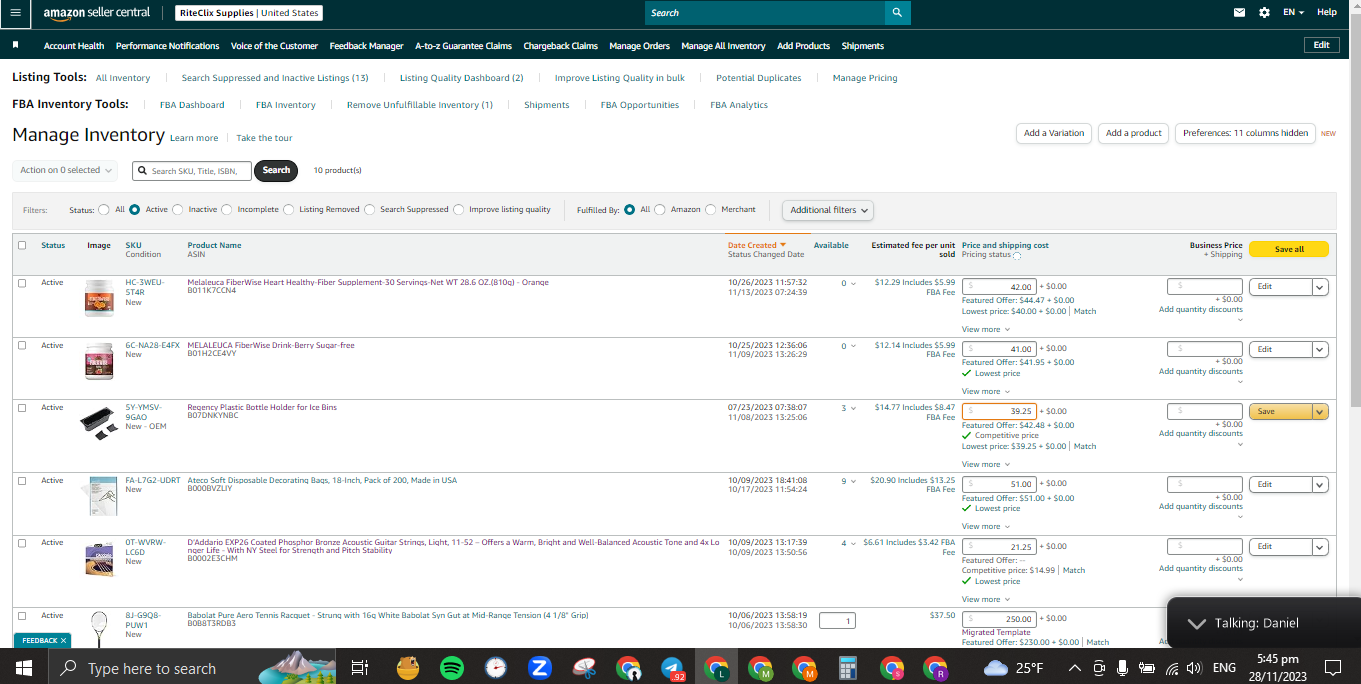This screenshot has height=684, width=1361.
Task: Open Zoom from the taskbar
Action: coord(540,667)
